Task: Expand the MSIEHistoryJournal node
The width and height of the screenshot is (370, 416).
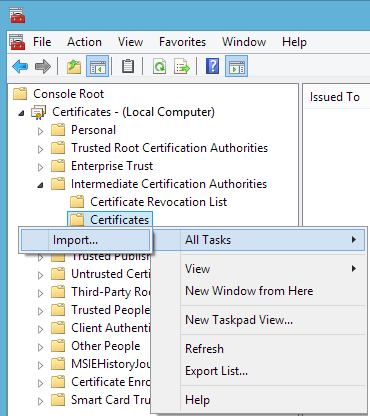Action: point(41,365)
